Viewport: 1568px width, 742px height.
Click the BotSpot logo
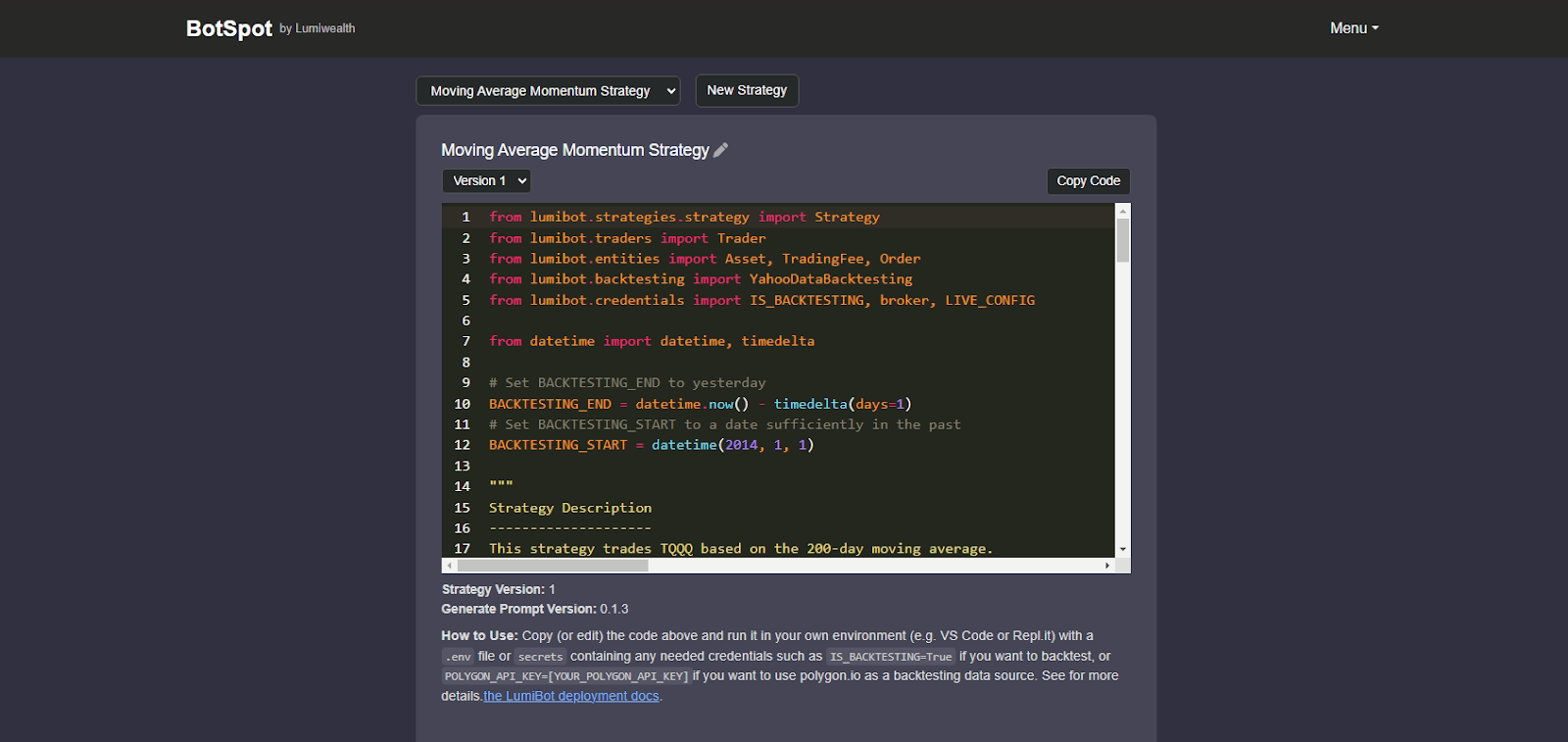tap(229, 28)
